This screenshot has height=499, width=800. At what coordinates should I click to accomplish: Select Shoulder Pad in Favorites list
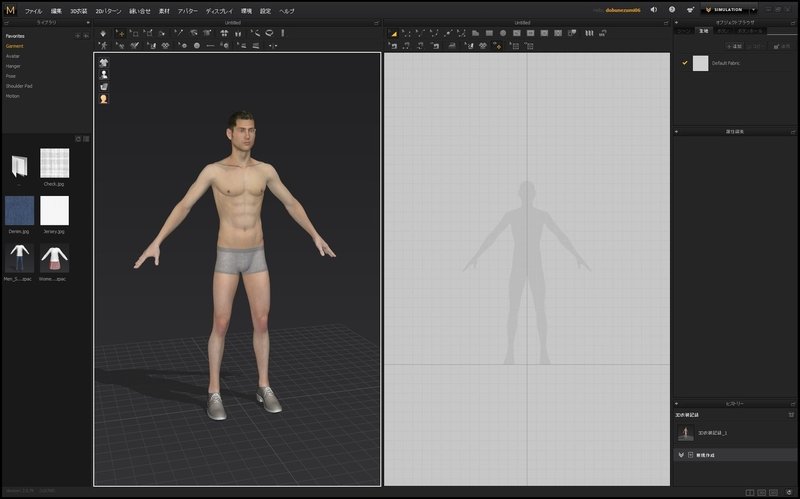[x=19, y=86]
